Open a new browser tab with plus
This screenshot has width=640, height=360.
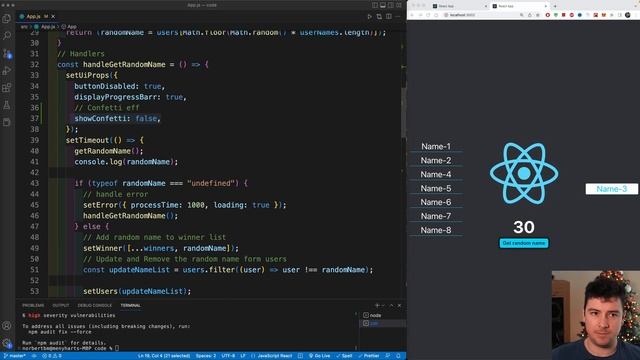[555, 6]
